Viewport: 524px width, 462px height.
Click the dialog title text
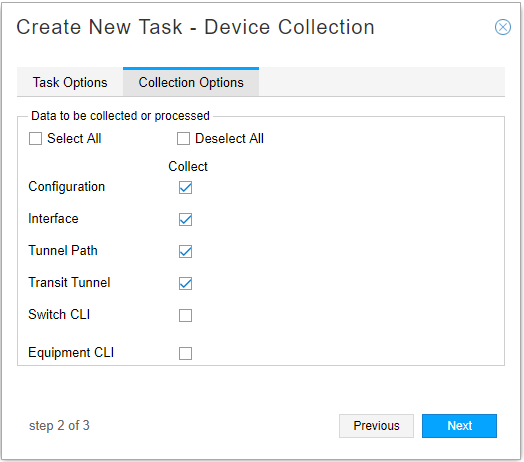pyautogui.click(x=195, y=27)
